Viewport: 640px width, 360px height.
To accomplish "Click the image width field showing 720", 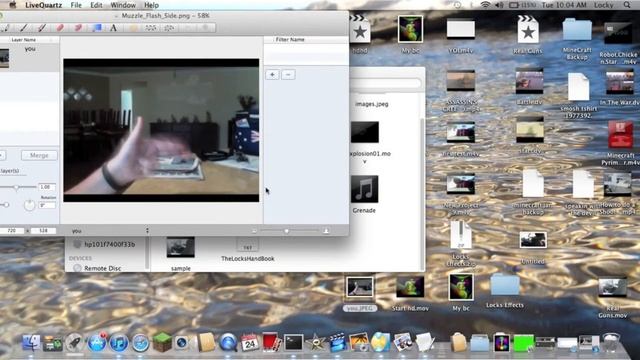I will point(13,231).
